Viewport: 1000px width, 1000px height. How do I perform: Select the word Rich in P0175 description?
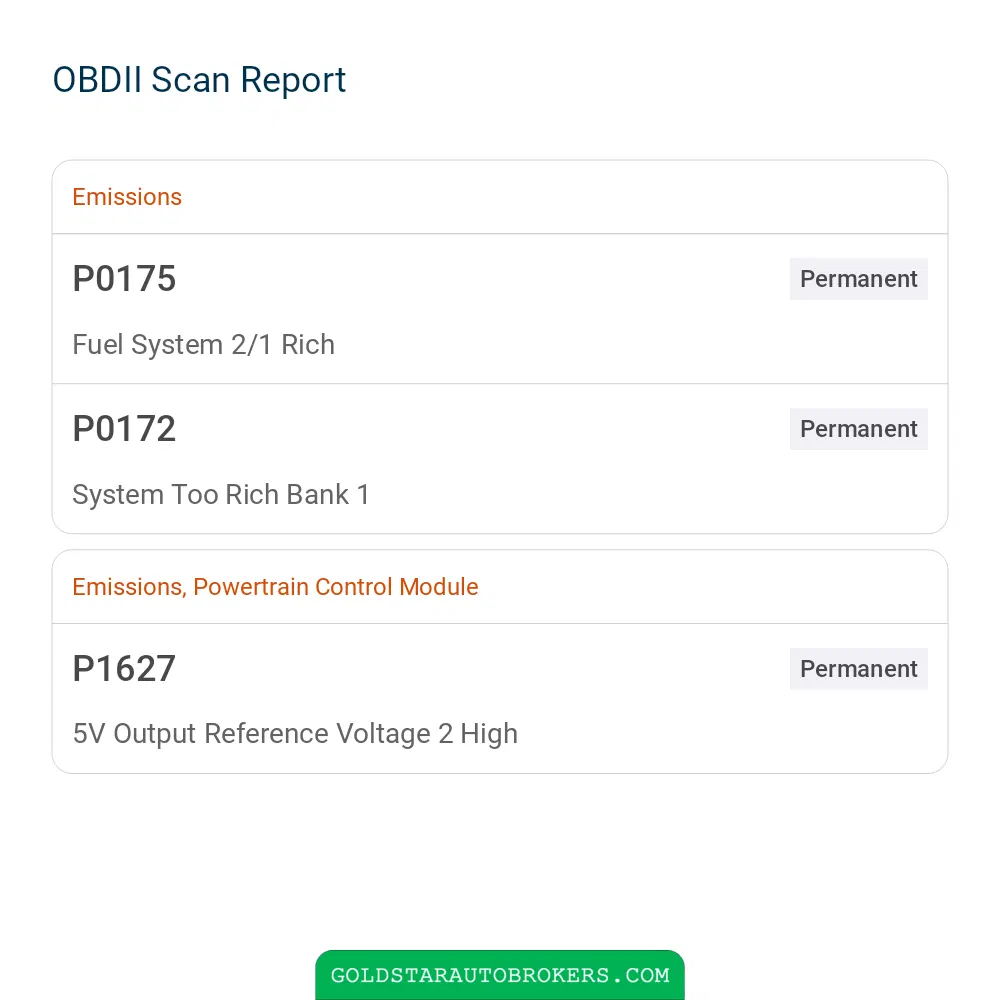(308, 344)
